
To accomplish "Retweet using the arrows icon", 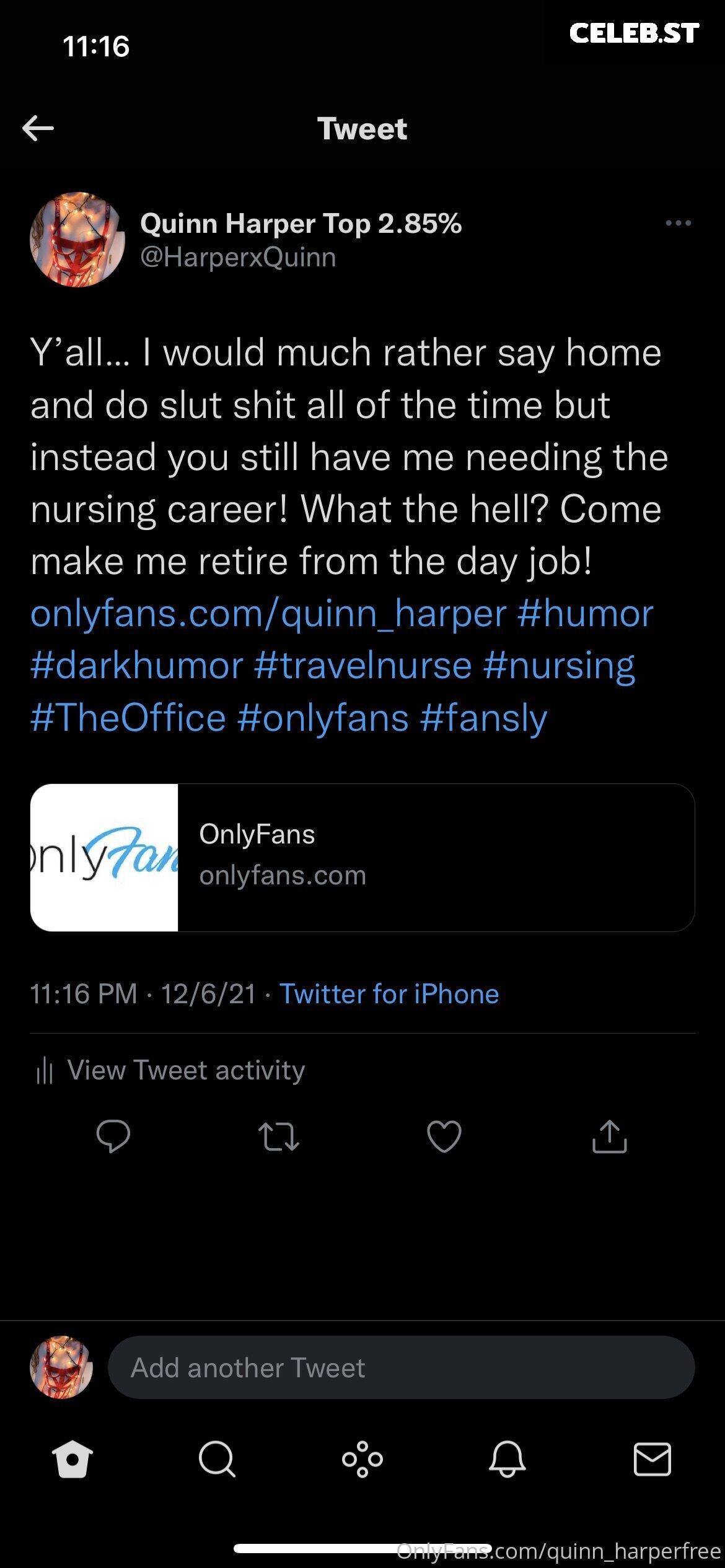I will coord(278,1137).
